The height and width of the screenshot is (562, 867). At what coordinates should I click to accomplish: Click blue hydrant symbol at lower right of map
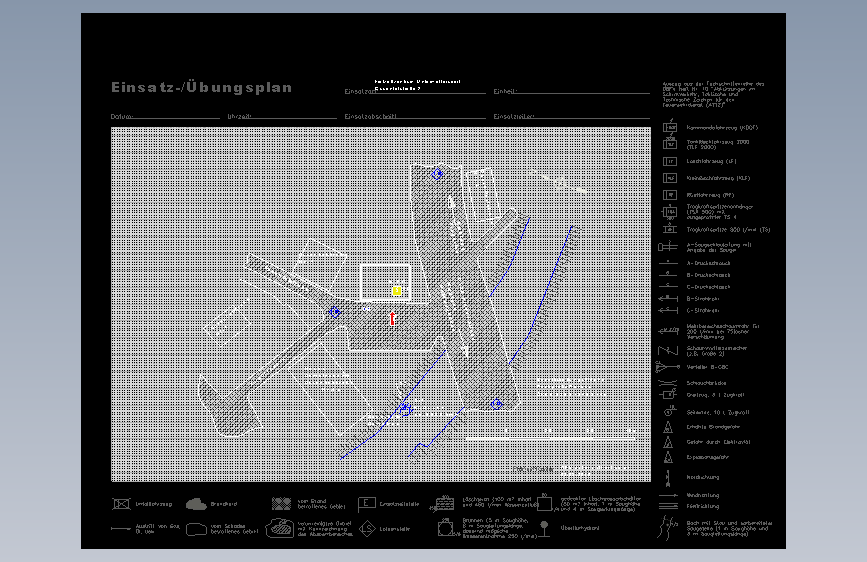click(x=496, y=404)
